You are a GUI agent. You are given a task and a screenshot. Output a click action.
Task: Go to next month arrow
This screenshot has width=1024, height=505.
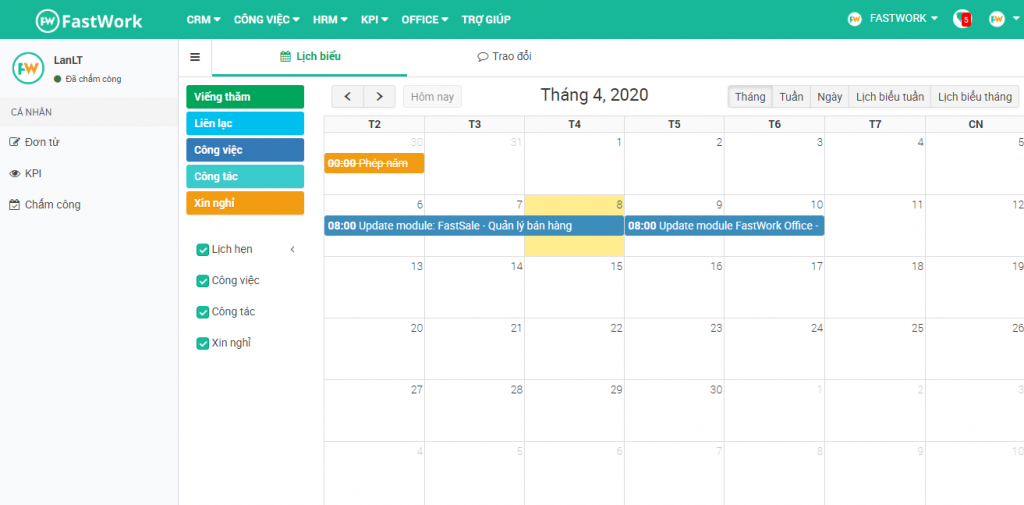tap(379, 97)
